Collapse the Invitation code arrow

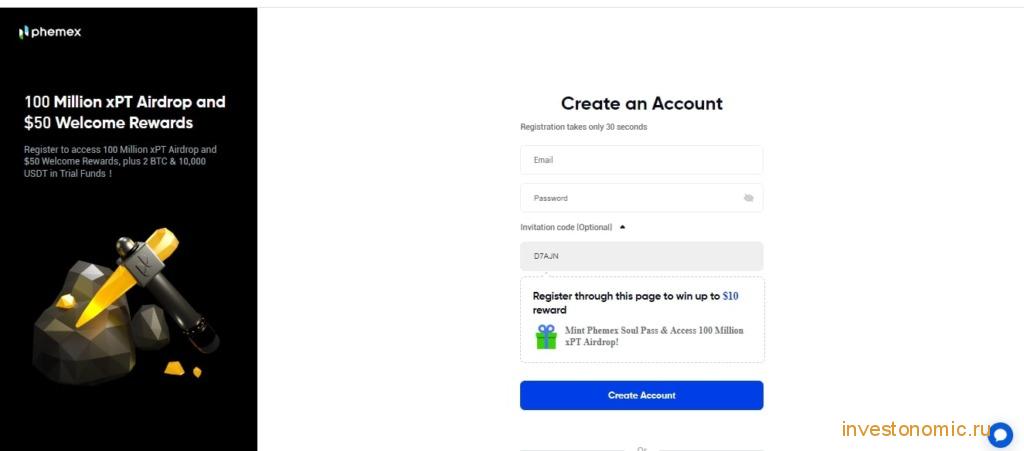point(622,227)
